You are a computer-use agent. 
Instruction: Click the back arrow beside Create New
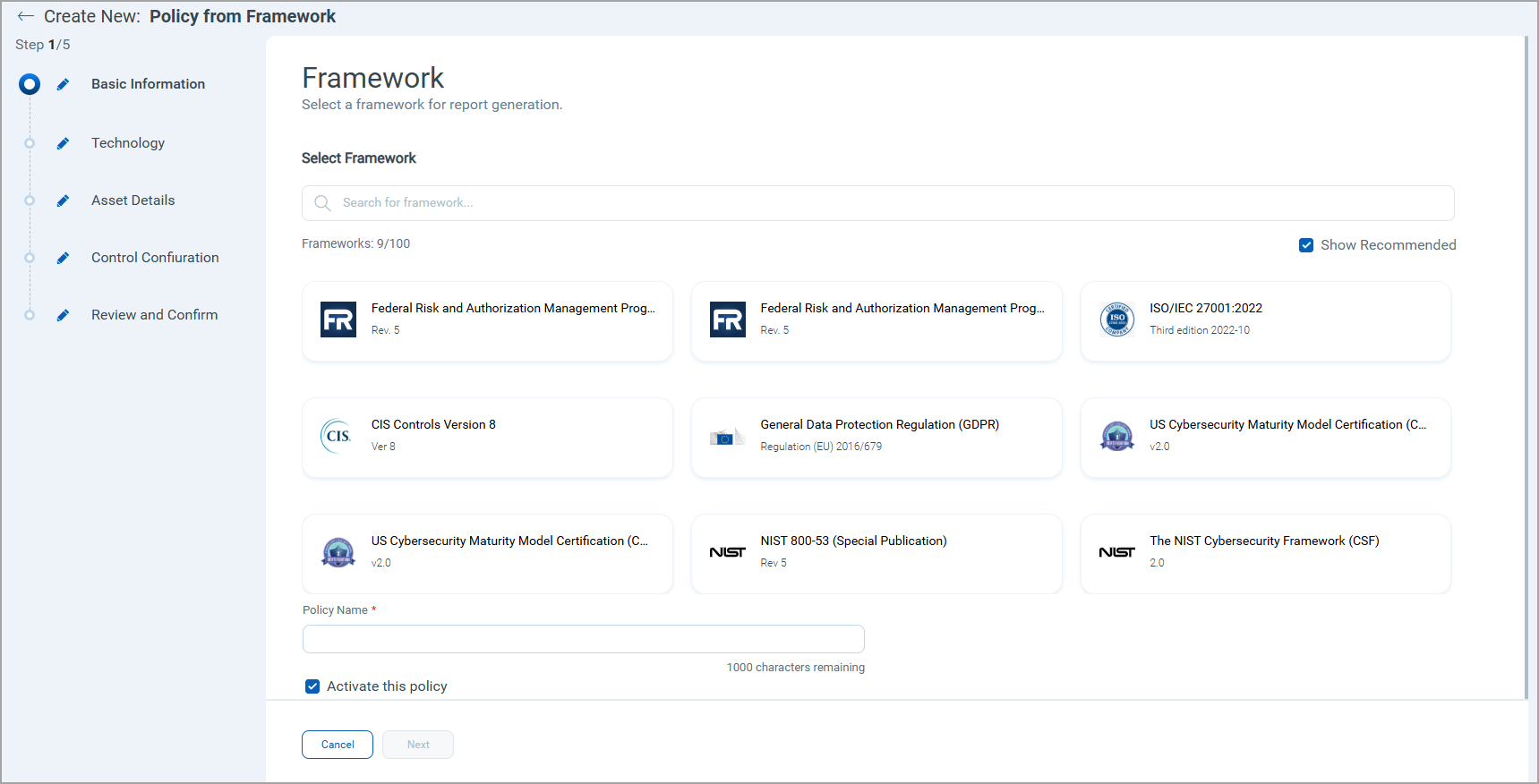point(25,16)
